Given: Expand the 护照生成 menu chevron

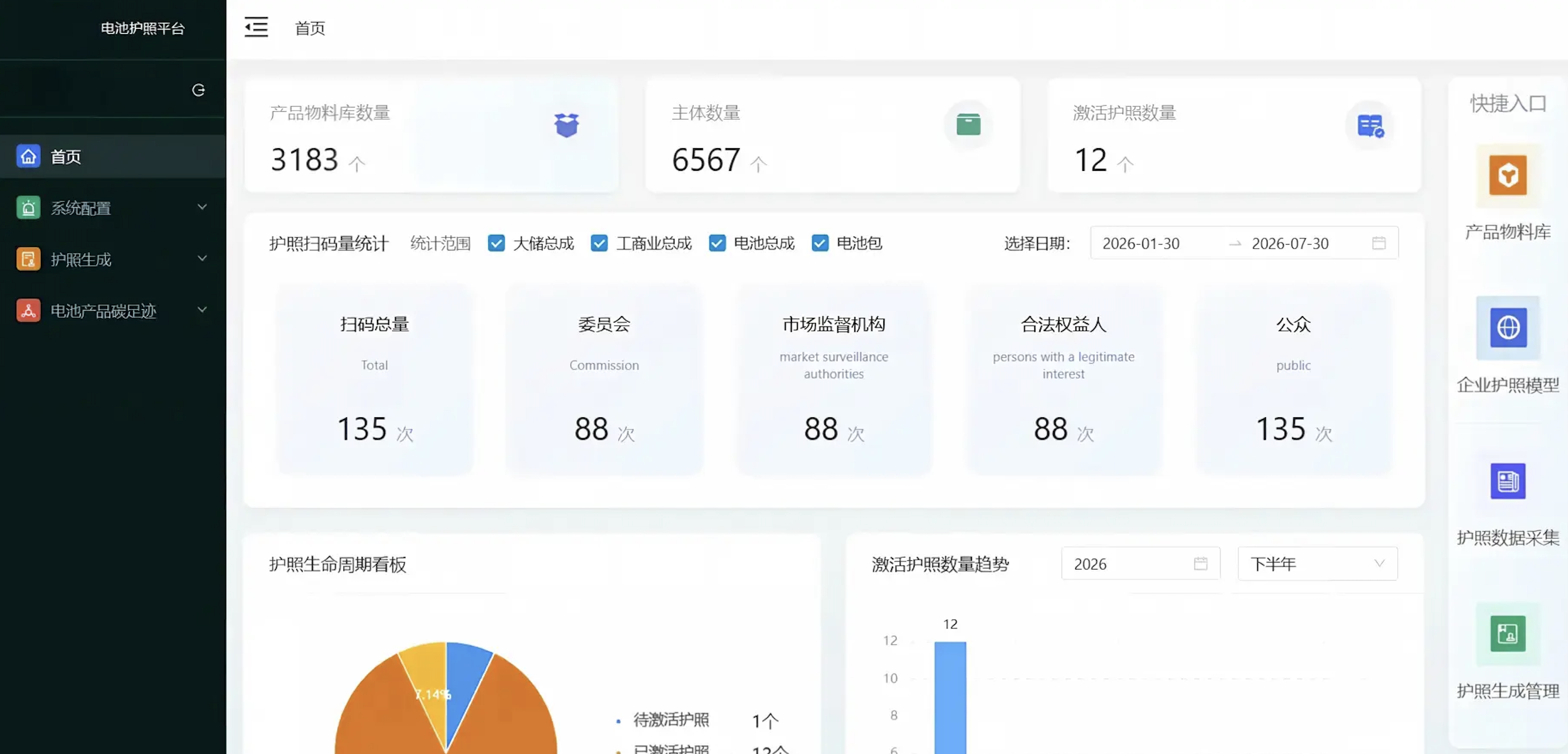Looking at the screenshot, I should coord(202,258).
